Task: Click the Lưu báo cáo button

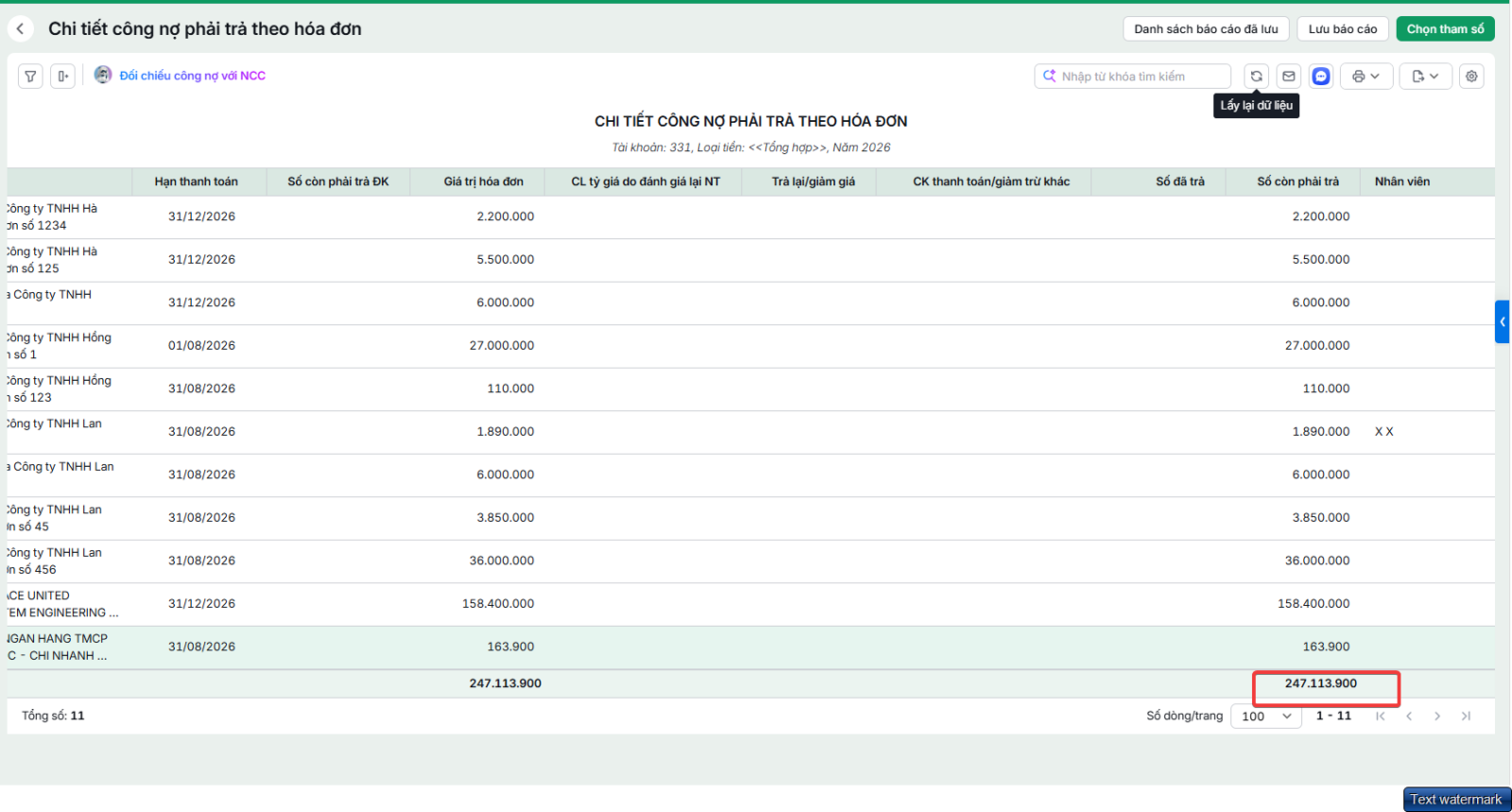Action: pyautogui.click(x=1343, y=29)
